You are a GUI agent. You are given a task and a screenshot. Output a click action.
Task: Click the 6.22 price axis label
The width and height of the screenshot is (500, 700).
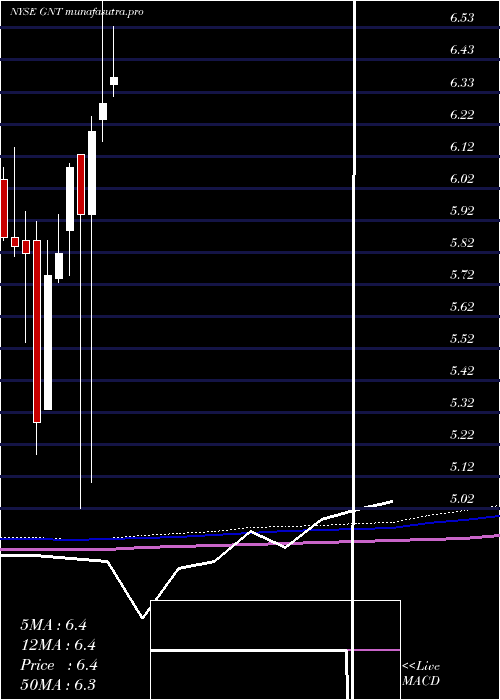pyautogui.click(x=462, y=115)
